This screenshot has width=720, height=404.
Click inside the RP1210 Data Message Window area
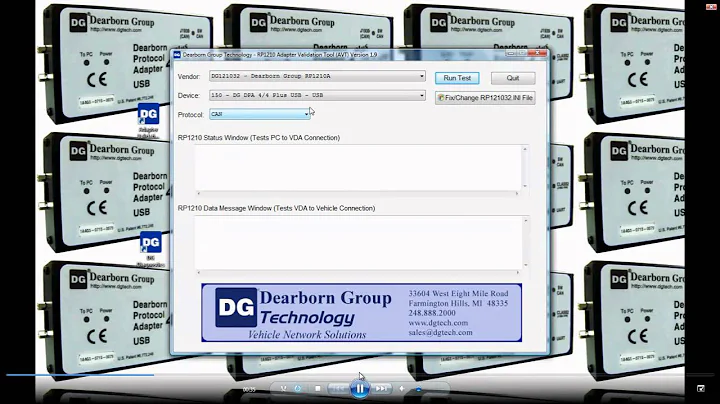coord(358,242)
